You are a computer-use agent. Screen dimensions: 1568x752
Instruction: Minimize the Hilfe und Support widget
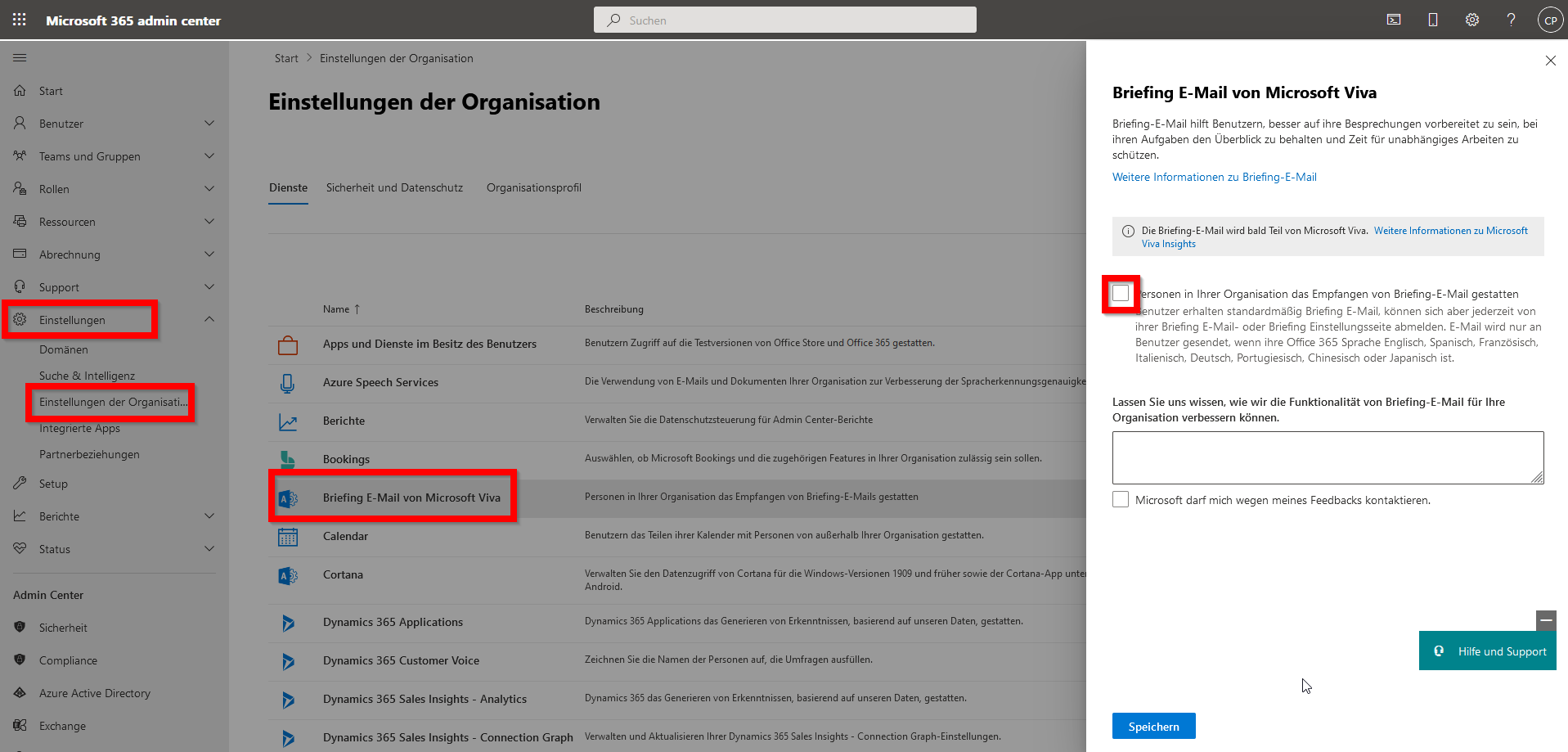[1546, 620]
